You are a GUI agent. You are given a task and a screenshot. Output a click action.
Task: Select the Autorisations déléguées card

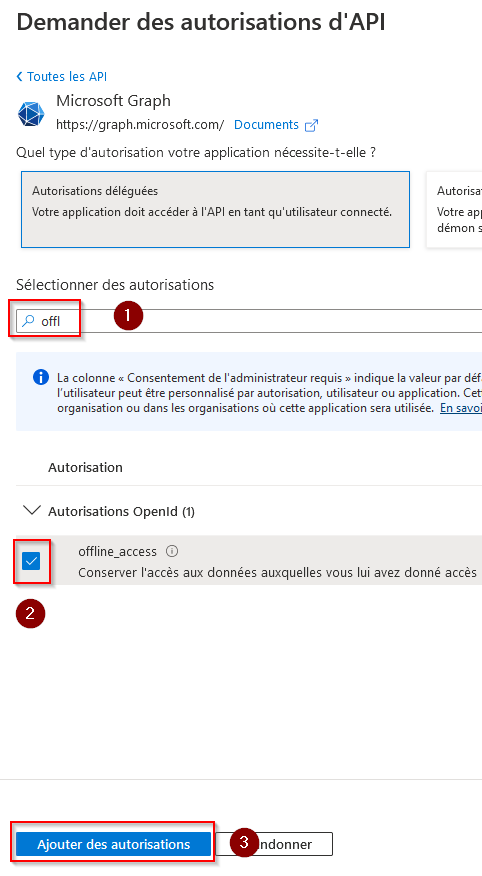click(x=215, y=210)
